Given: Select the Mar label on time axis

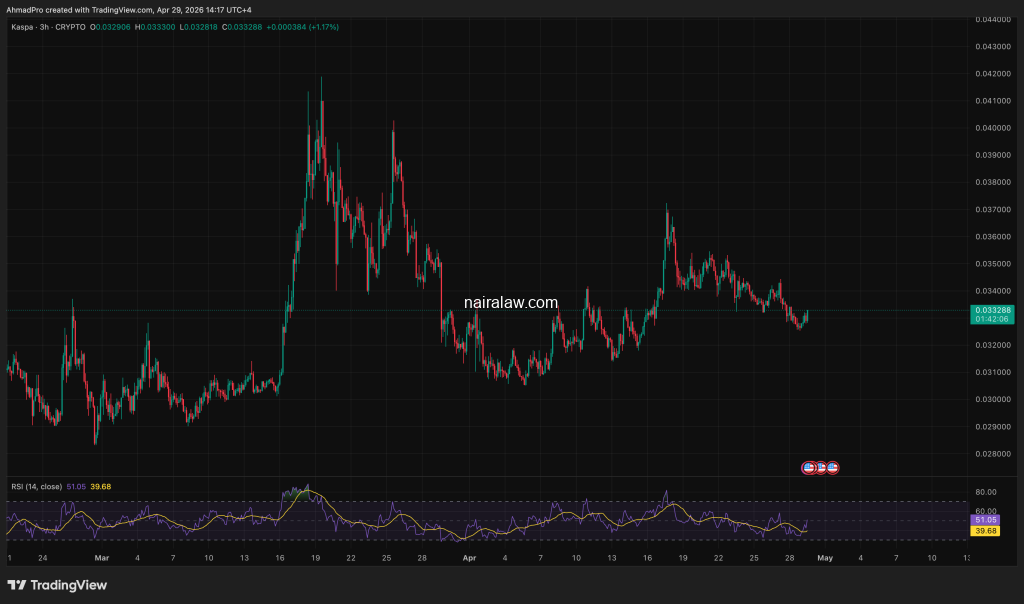Looking at the screenshot, I should 100,557.
